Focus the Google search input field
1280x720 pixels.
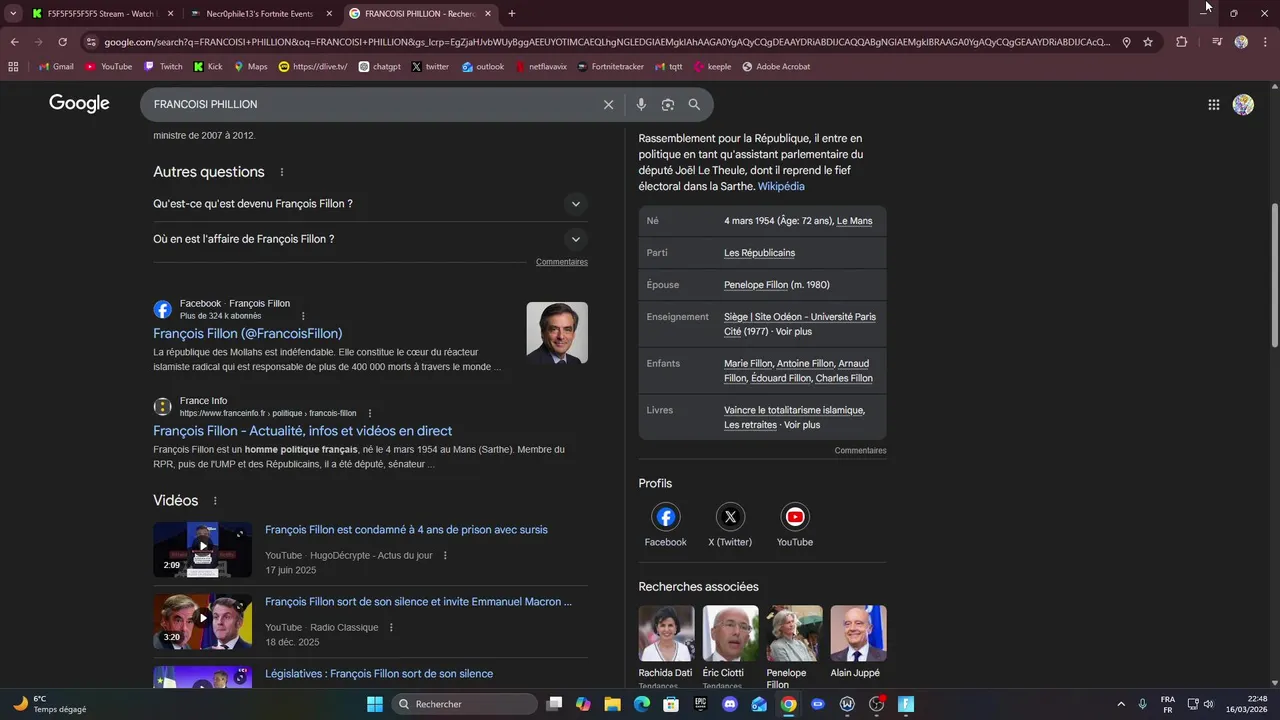[370, 104]
